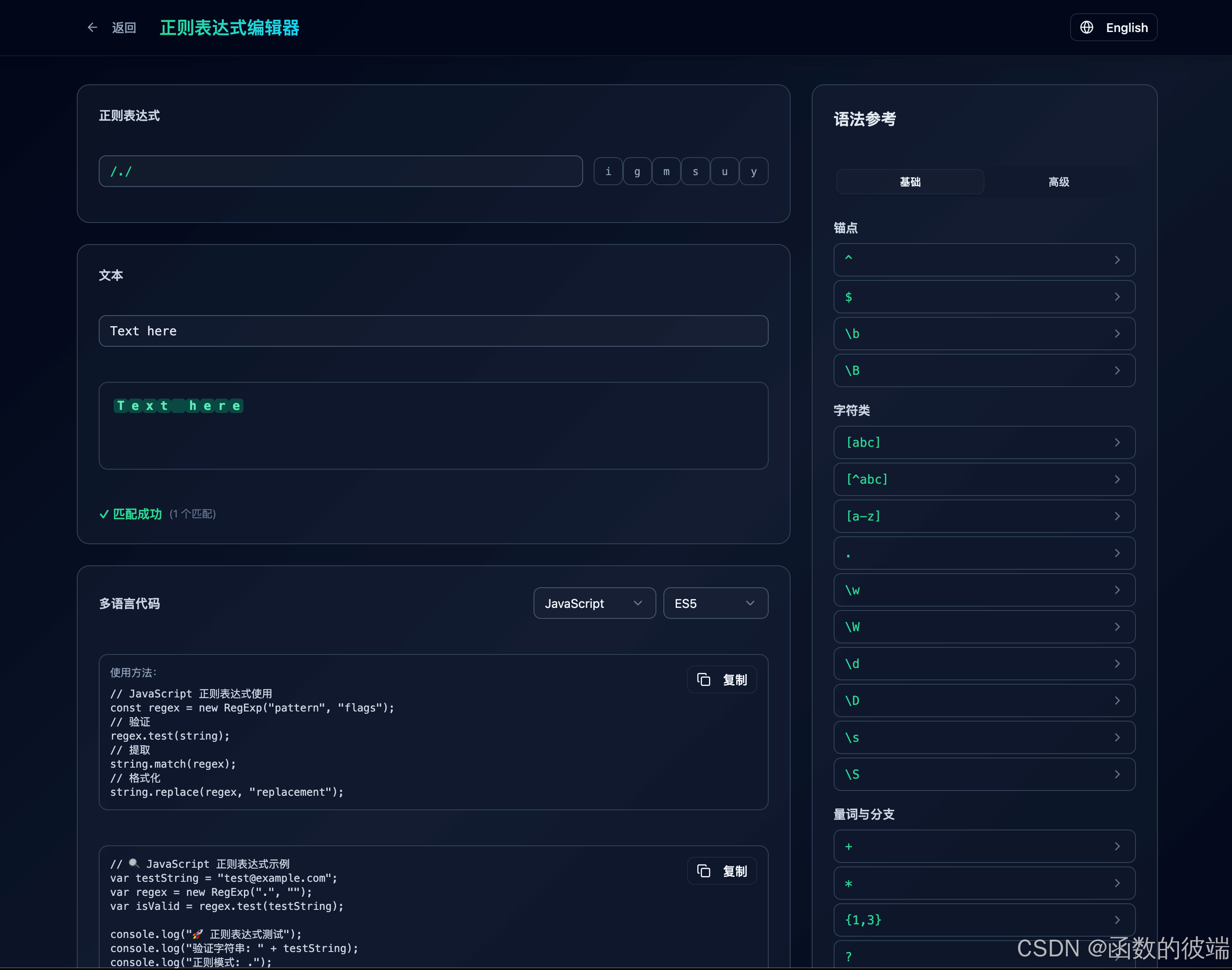The height and width of the screenshot is (970, 1232).
Task: Click copy icon in usage method block
Action: point(703,679)
